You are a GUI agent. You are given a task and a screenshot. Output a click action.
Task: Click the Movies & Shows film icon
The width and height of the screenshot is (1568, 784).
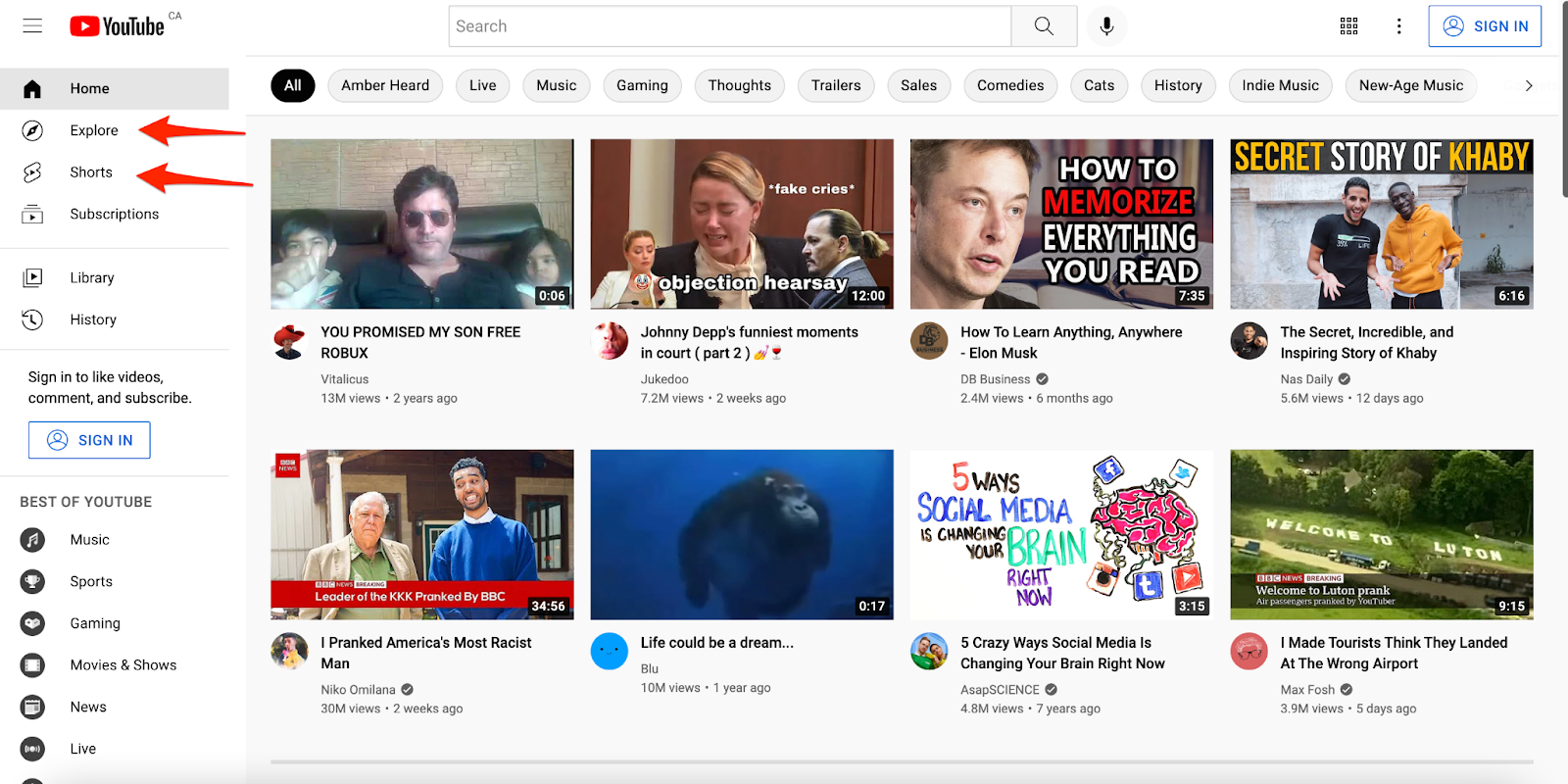click(x=32, y=665)
